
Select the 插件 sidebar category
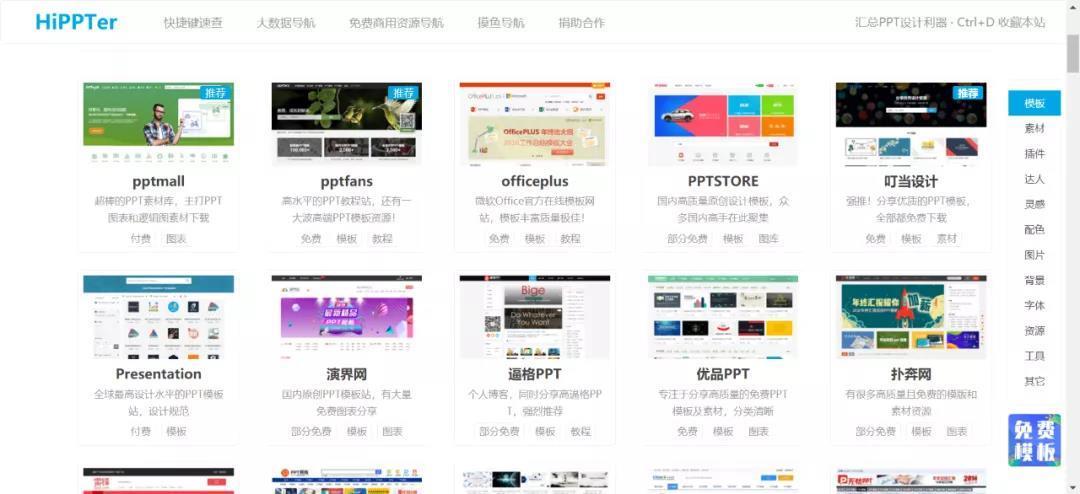tap(1034, 154)
